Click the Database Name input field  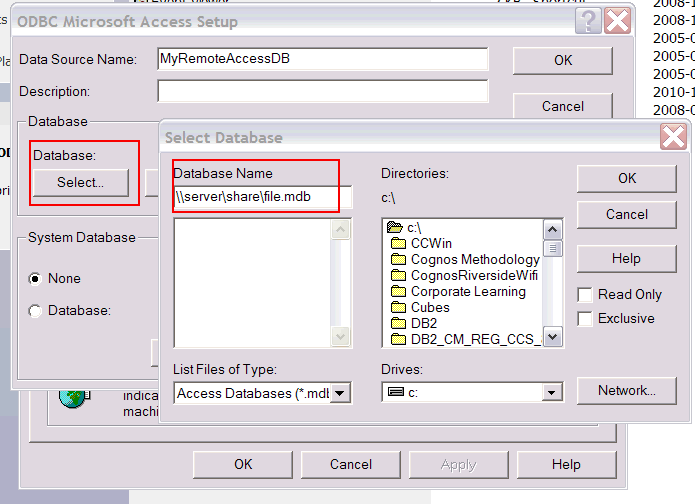coord(262,197)
